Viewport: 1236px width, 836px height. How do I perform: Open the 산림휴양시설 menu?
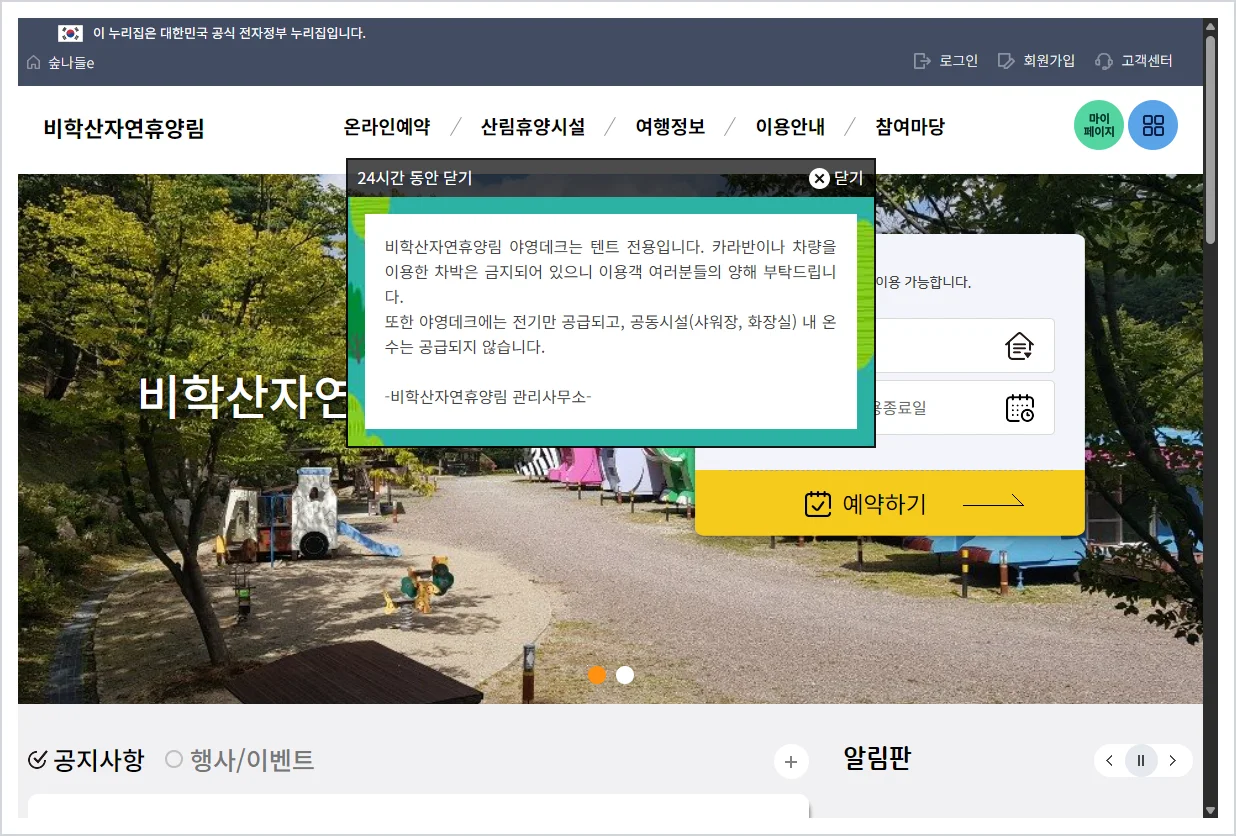(x=533, y=127)
